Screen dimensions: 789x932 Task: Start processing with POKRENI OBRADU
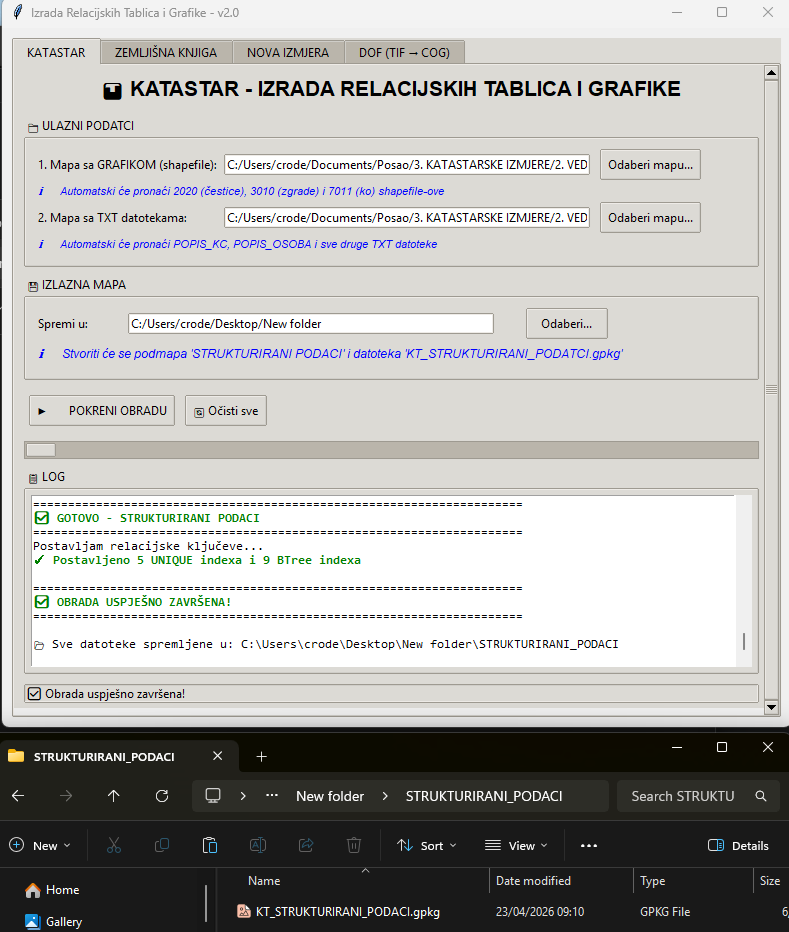coord(102,411)
